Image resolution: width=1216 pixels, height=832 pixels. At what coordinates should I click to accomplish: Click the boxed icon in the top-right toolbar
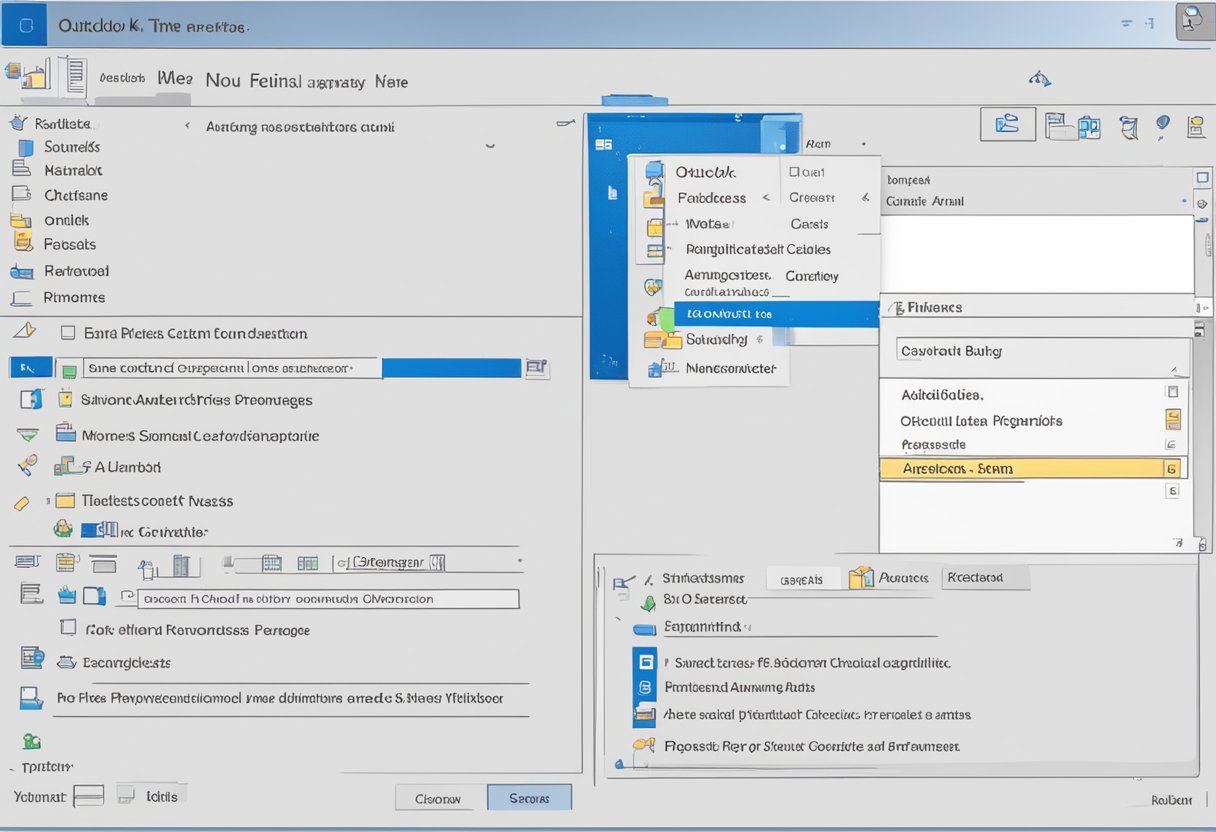coord(1007,125)
